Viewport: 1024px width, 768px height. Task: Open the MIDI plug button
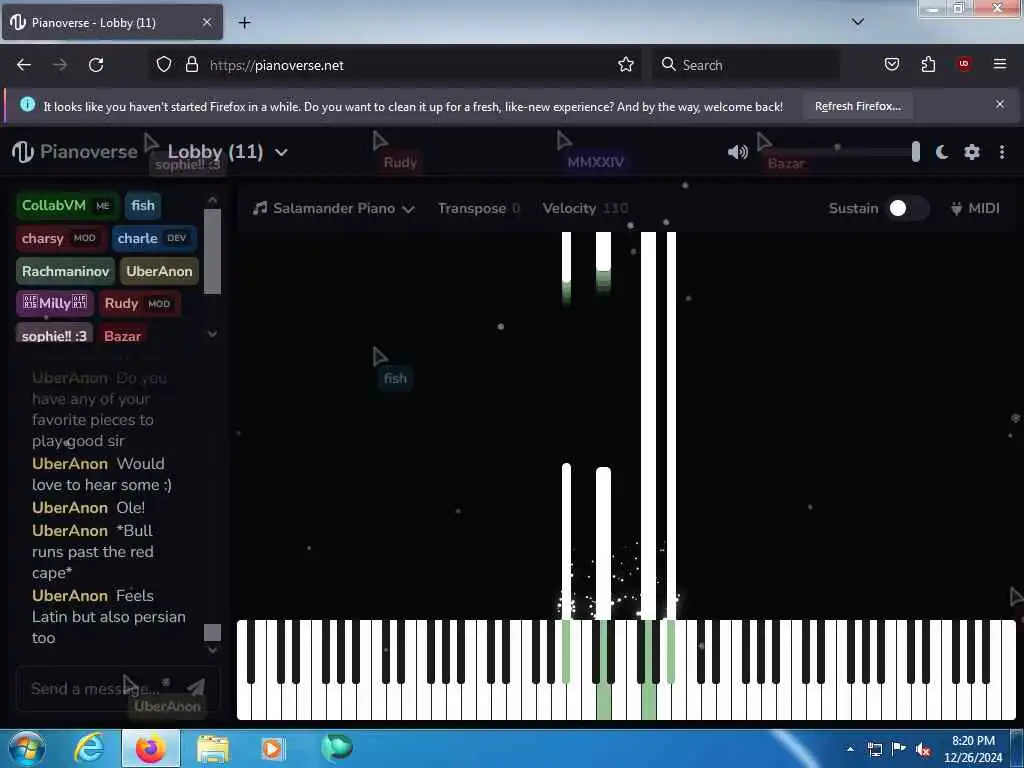[x=975, y=208]
